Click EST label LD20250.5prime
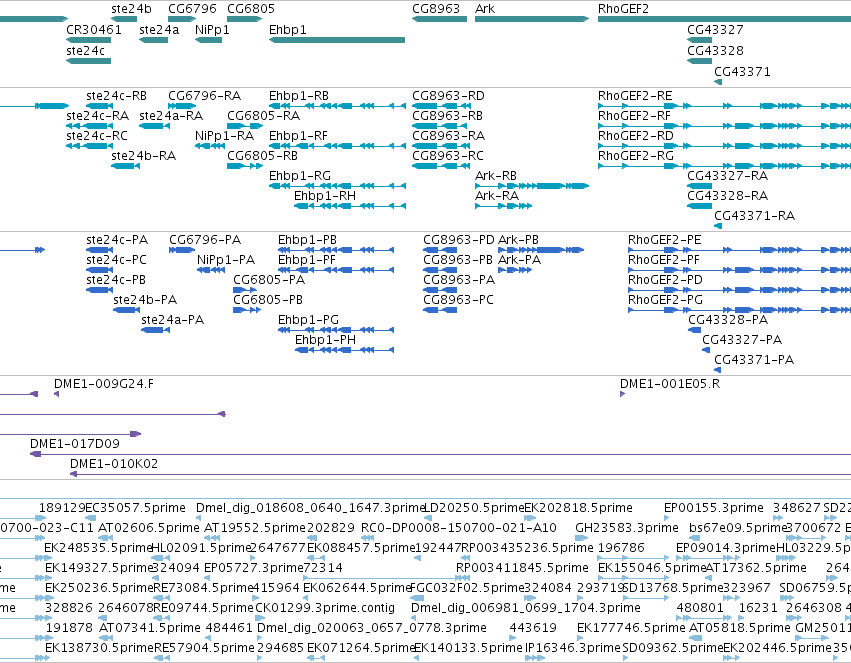This screenshot has height=663, width=851. tap(474, 508)
